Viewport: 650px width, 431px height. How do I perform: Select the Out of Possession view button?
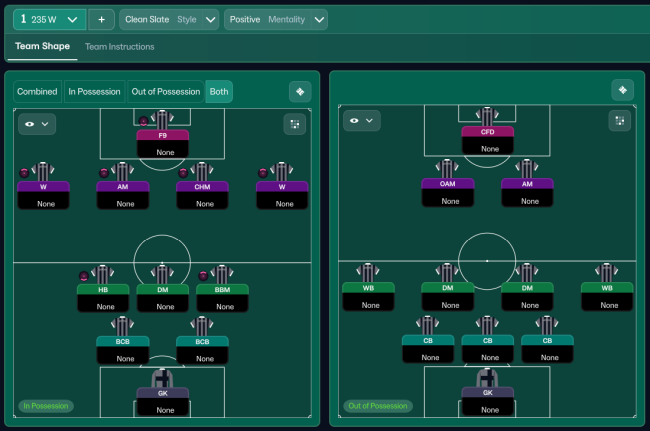[165, 92]
